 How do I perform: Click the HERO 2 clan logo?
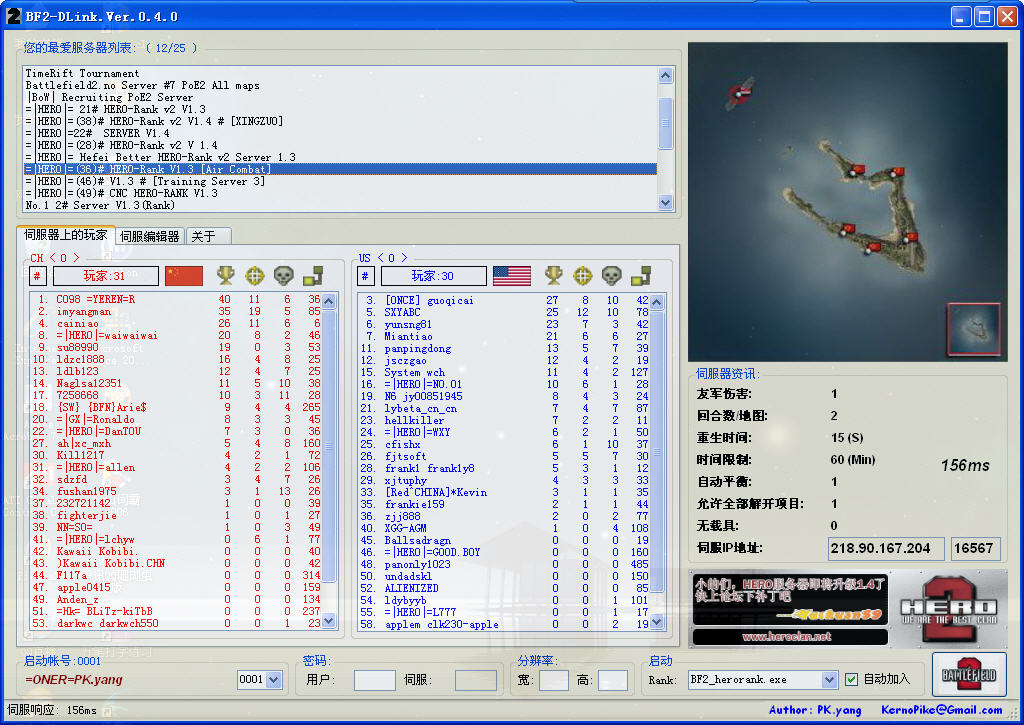click(x=948, y=609)
